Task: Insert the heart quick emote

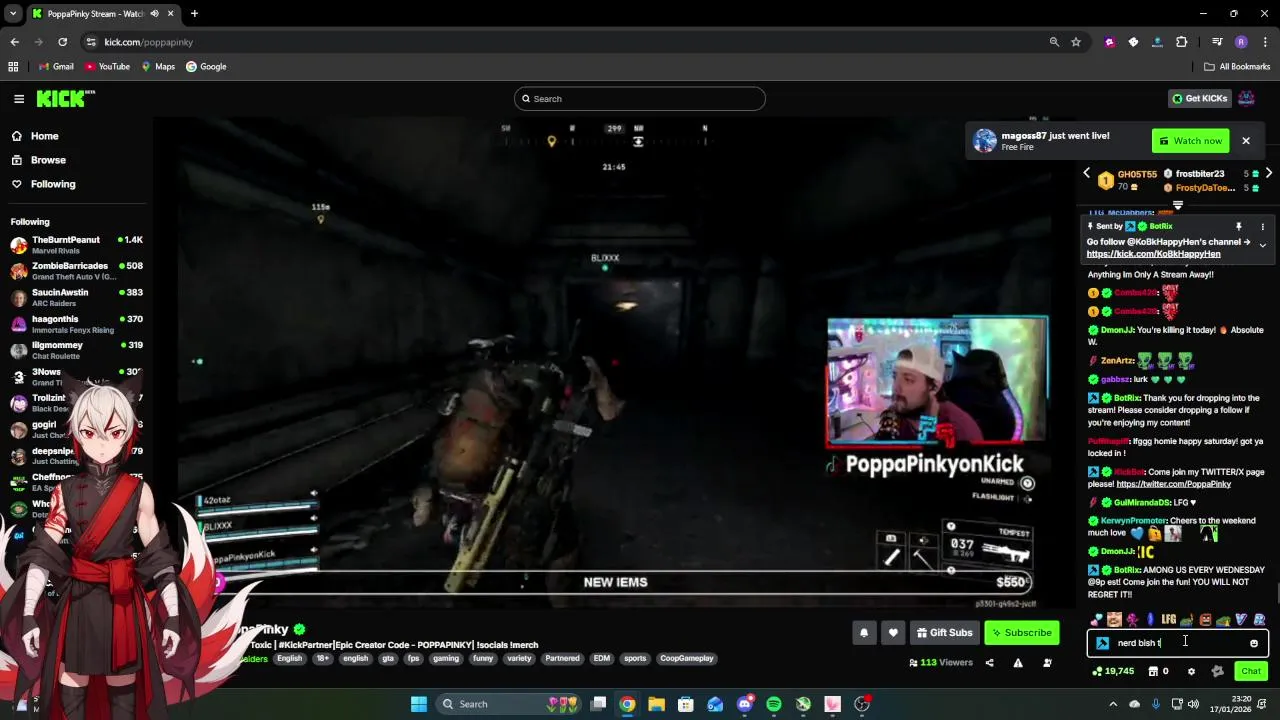Action: pyautogui.click(x=1096, y=620)
